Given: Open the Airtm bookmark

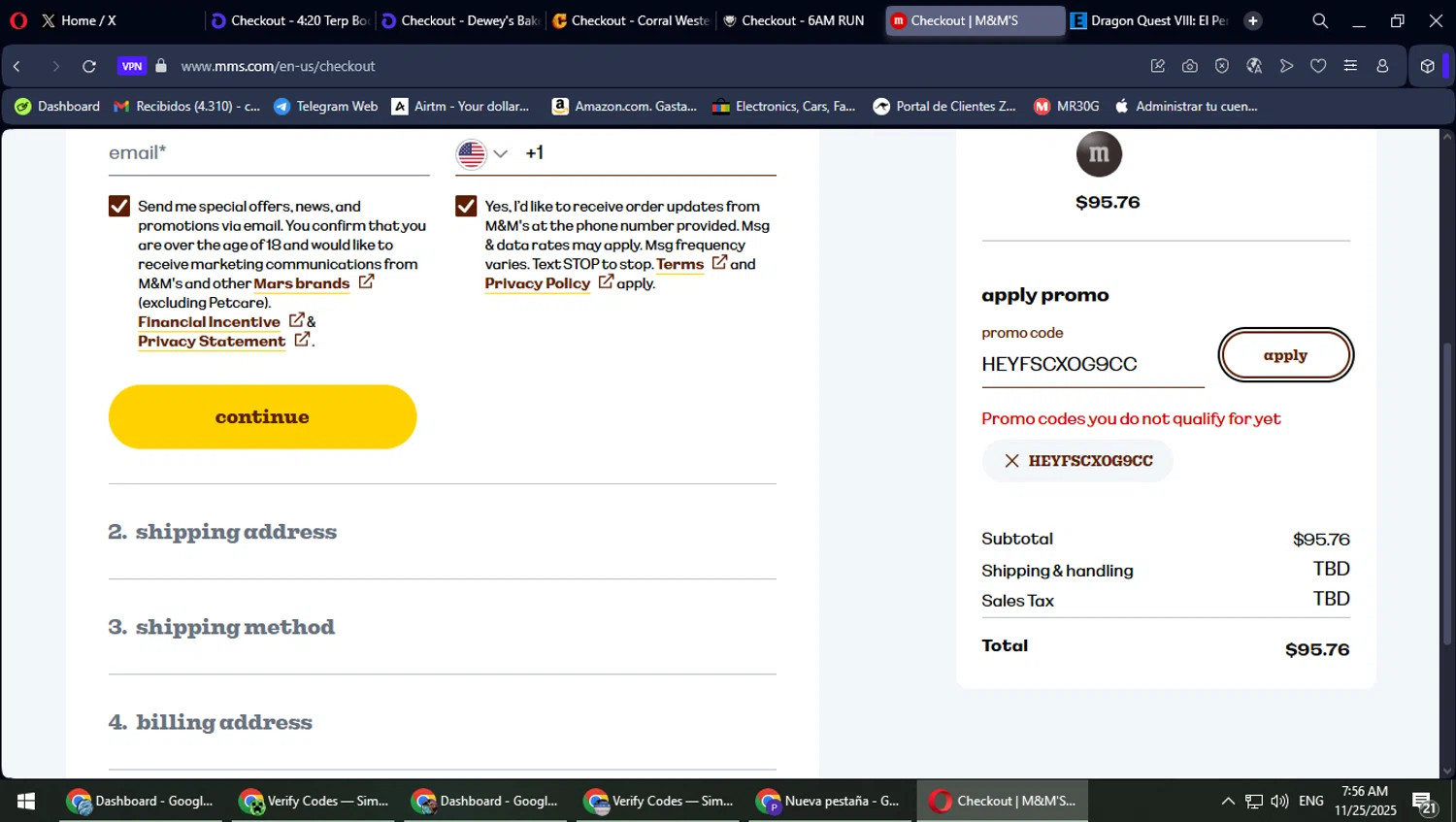Looking at the screenshot, I should coord(460,106).
